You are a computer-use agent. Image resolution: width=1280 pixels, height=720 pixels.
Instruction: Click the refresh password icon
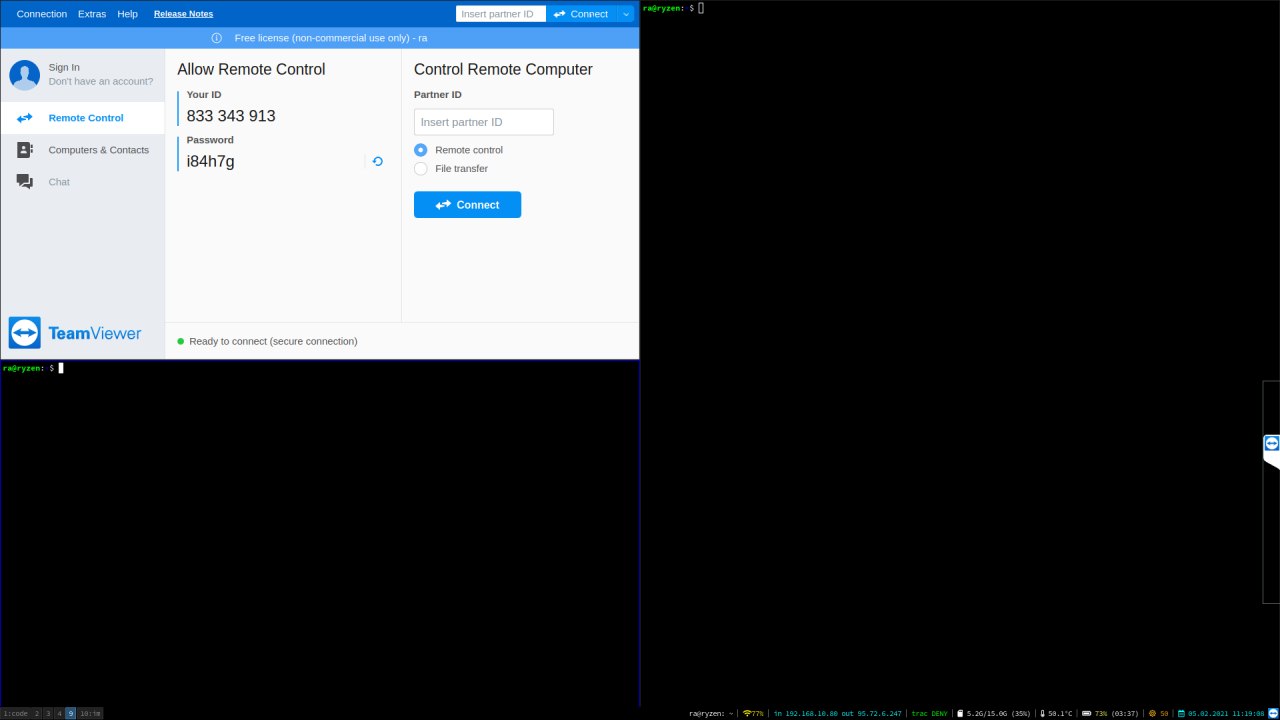pos(377,161)
